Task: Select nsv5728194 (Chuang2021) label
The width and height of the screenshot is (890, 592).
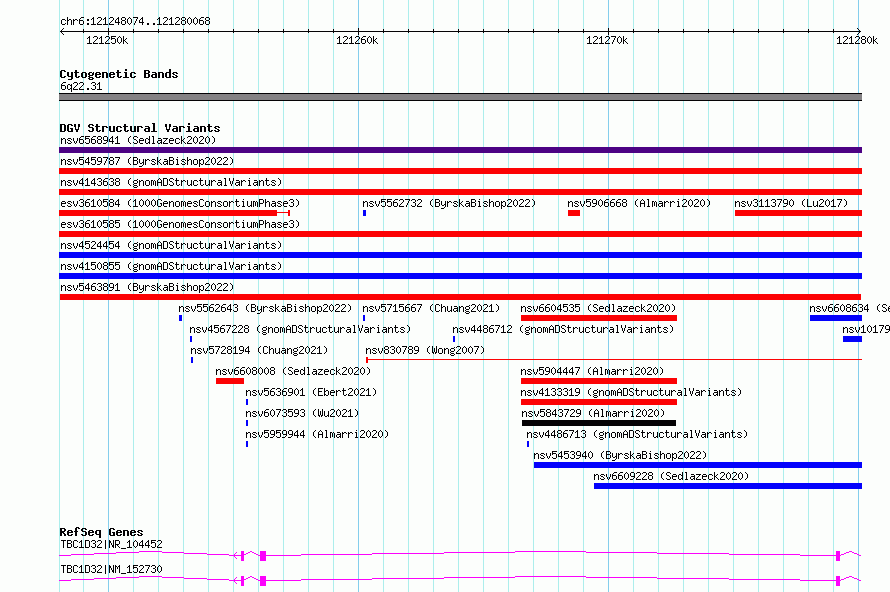Action: 259,350
